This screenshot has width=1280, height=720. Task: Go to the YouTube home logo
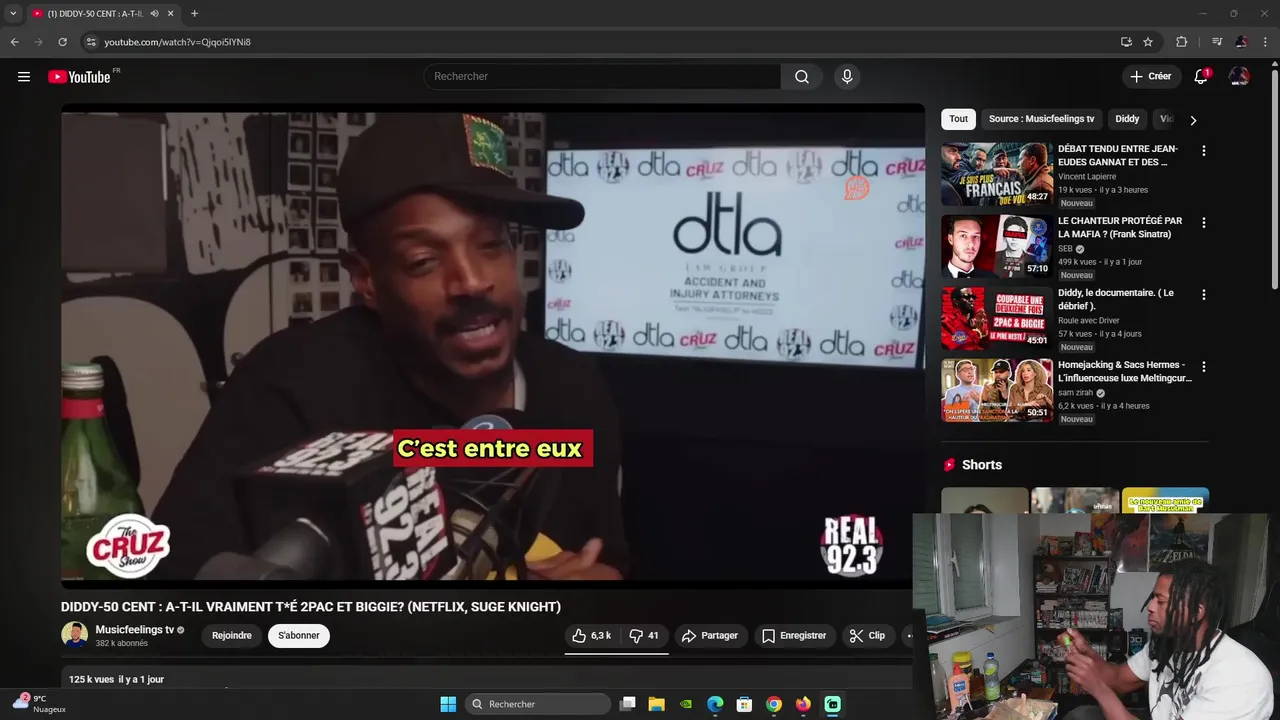tap(80, 77)
